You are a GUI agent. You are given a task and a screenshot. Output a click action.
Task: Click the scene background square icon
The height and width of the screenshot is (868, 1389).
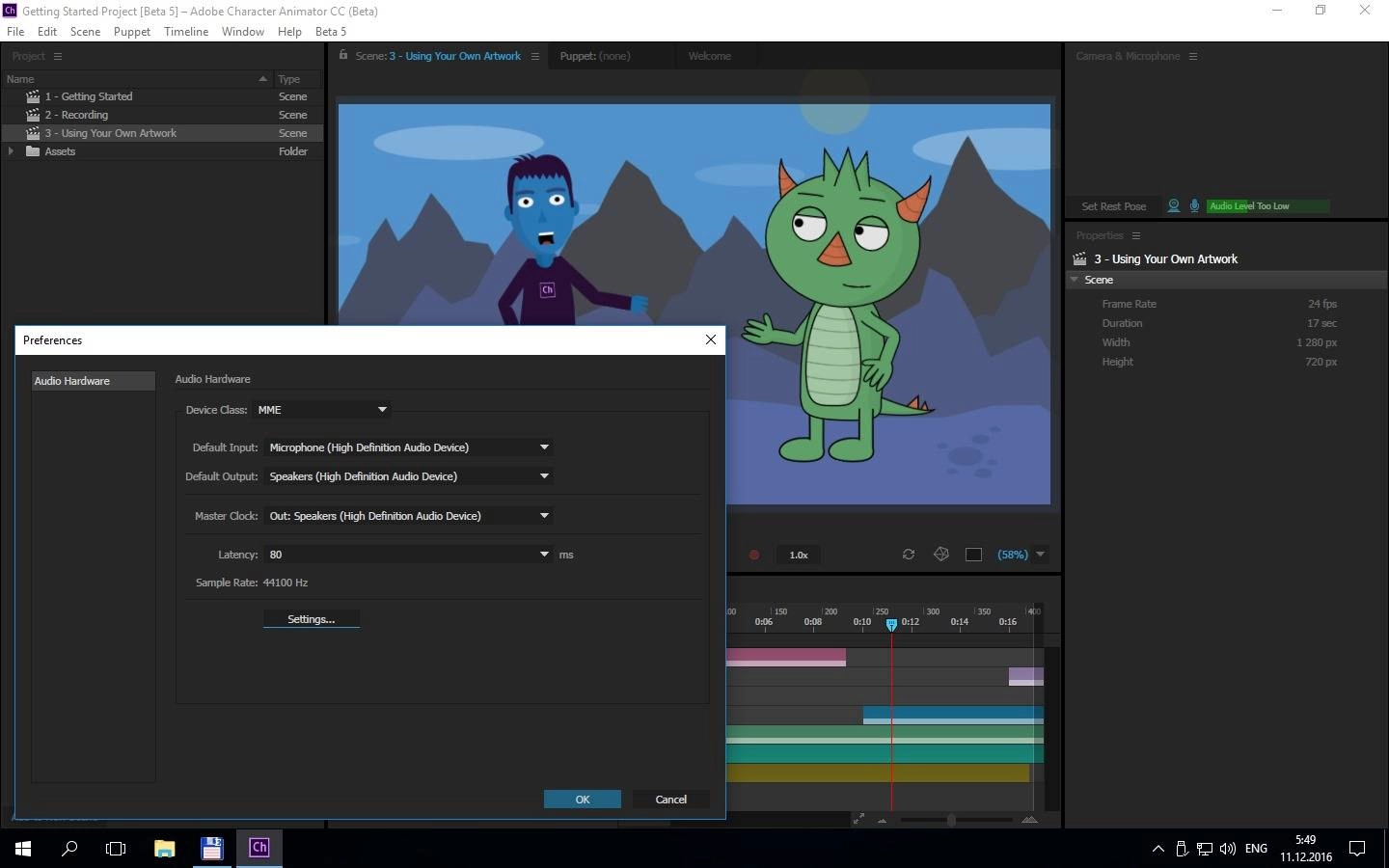pyautogui.click(x=973, y=555)
